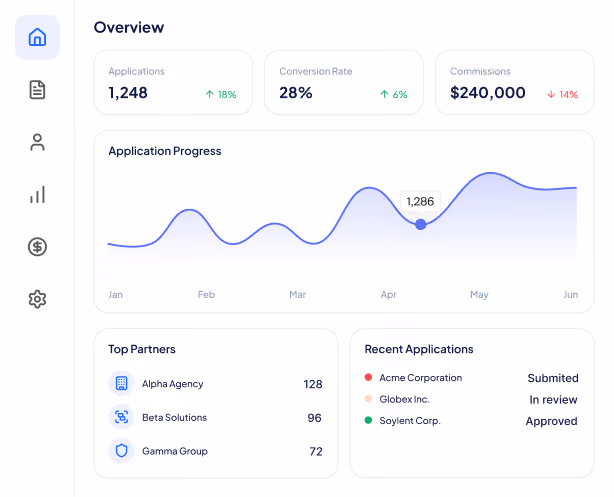
Task: Click the Application Progress chart title
Action: coord(165,151)
